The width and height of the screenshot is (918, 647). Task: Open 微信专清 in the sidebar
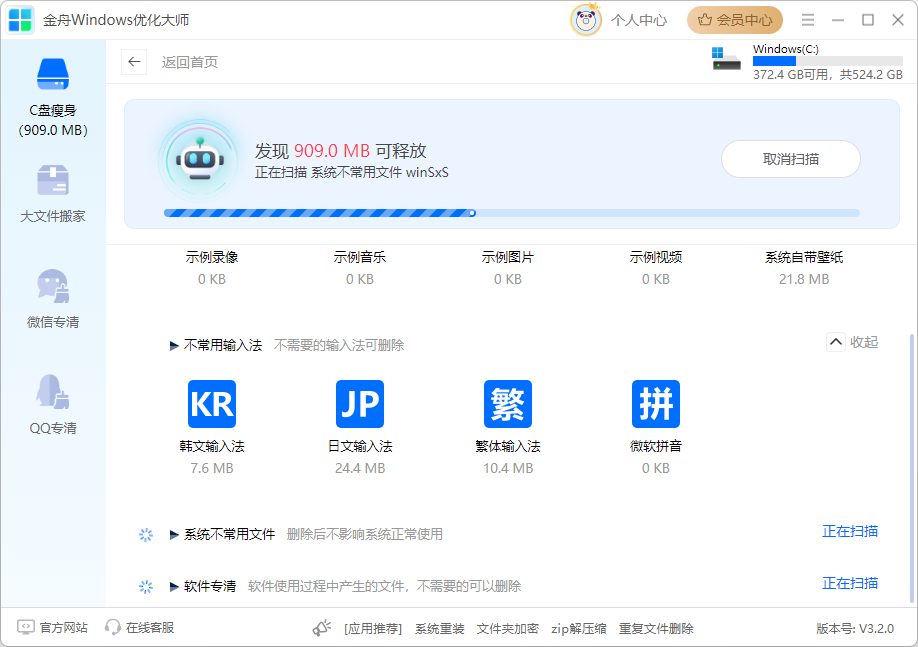tap(52, 299)
